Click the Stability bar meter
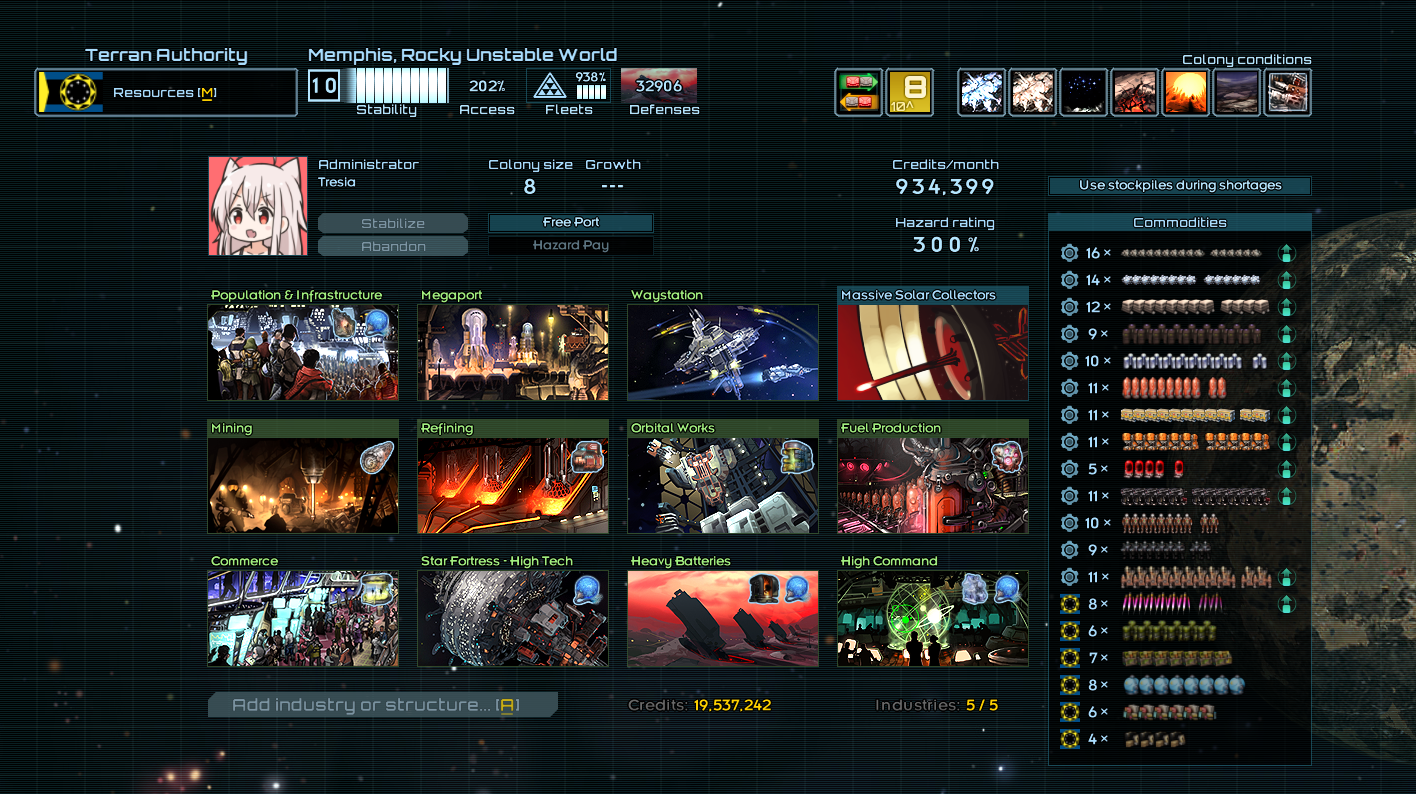The width and height of the screenshot is (1416, 794). click(x=402, y=86)
